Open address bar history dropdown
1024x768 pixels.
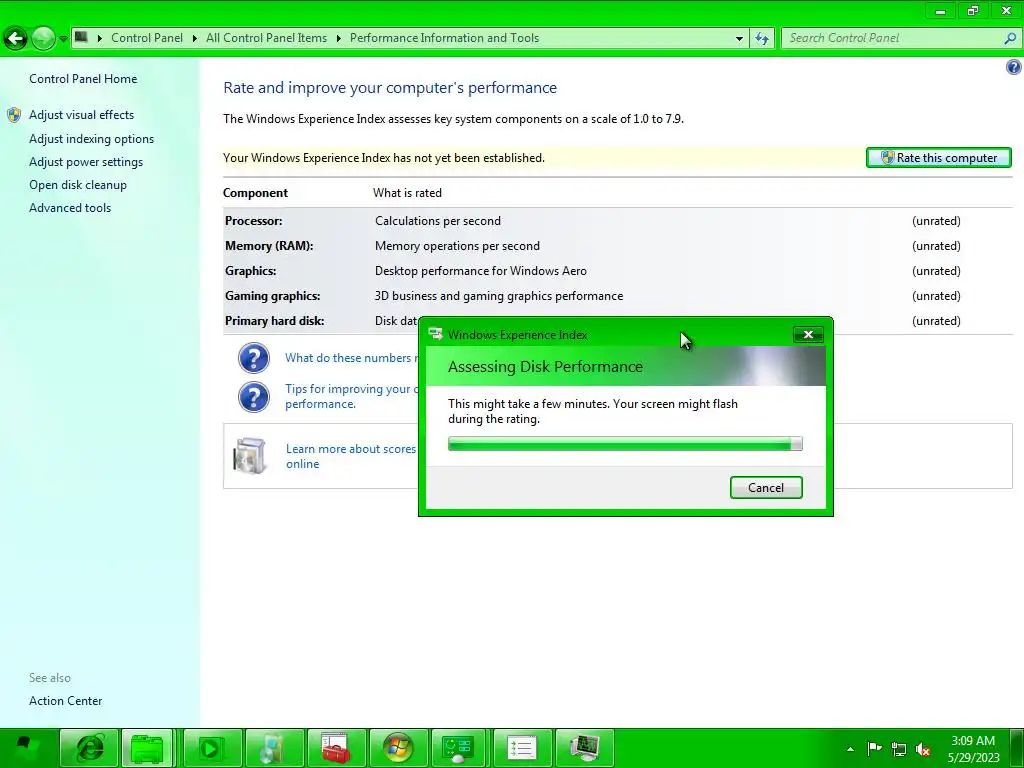click(739, 39)
